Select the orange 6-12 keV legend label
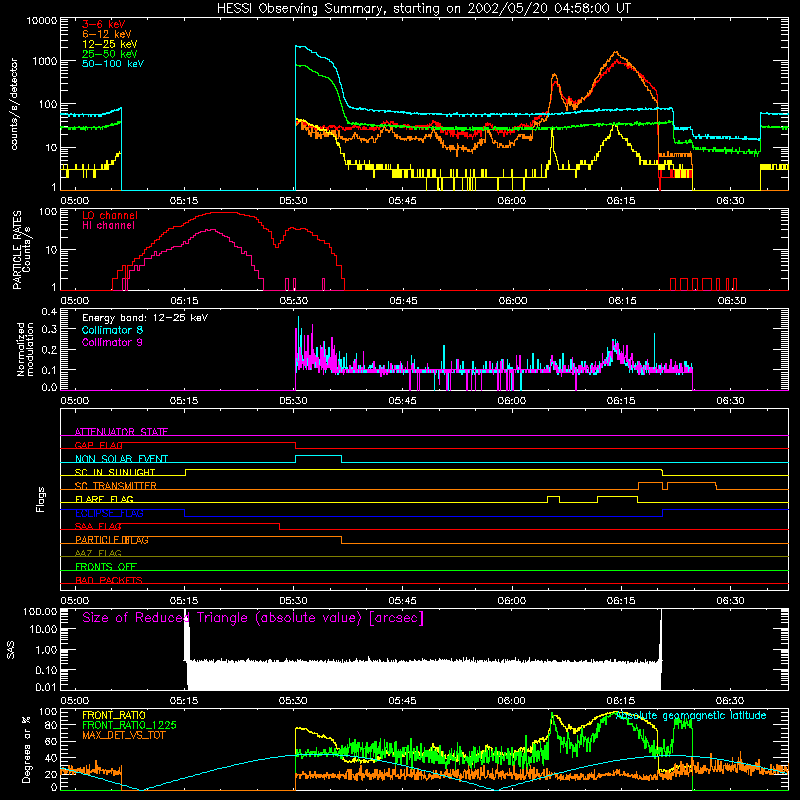Screen dimensions: 800x800 coord(107,34)
